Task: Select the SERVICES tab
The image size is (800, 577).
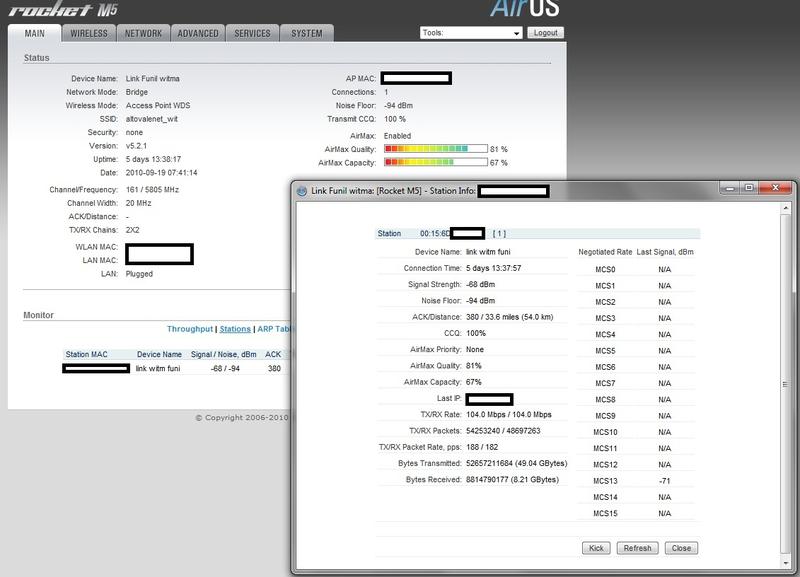Action: (252, 33)
